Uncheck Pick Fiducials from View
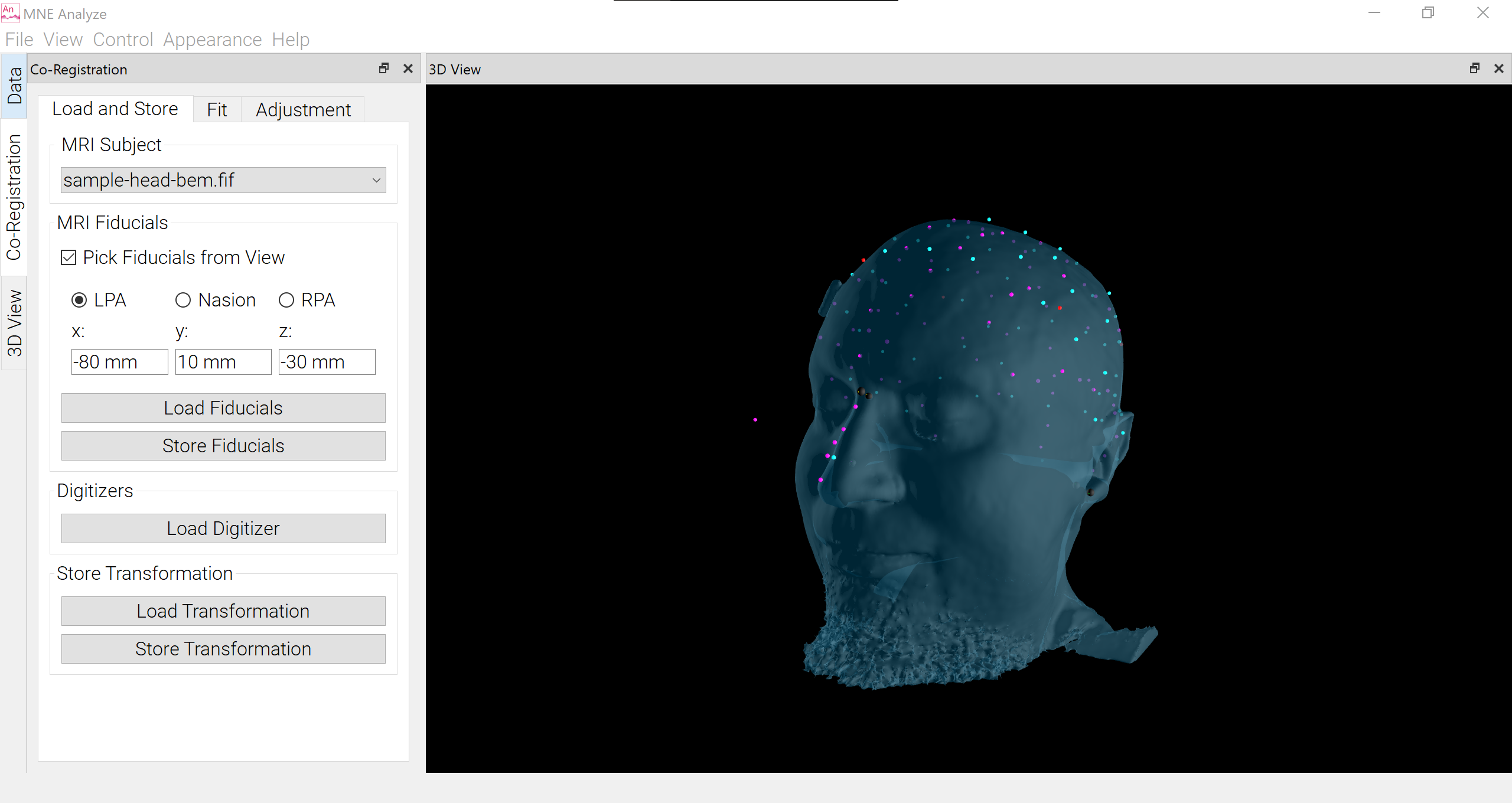 coord(69,257)
